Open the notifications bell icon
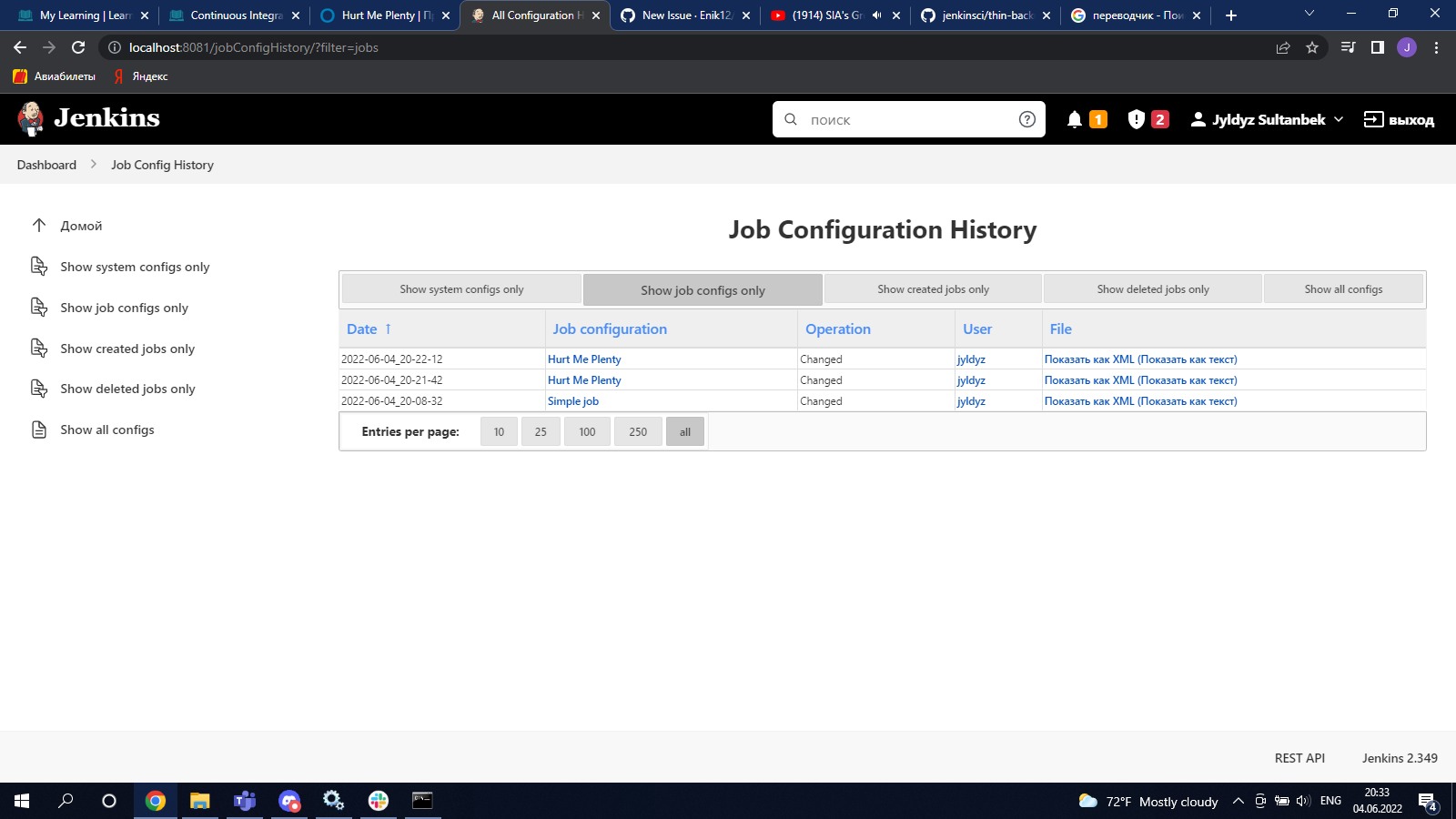Viewport: 1456px width, 819px height. (x=1075, y=119)
